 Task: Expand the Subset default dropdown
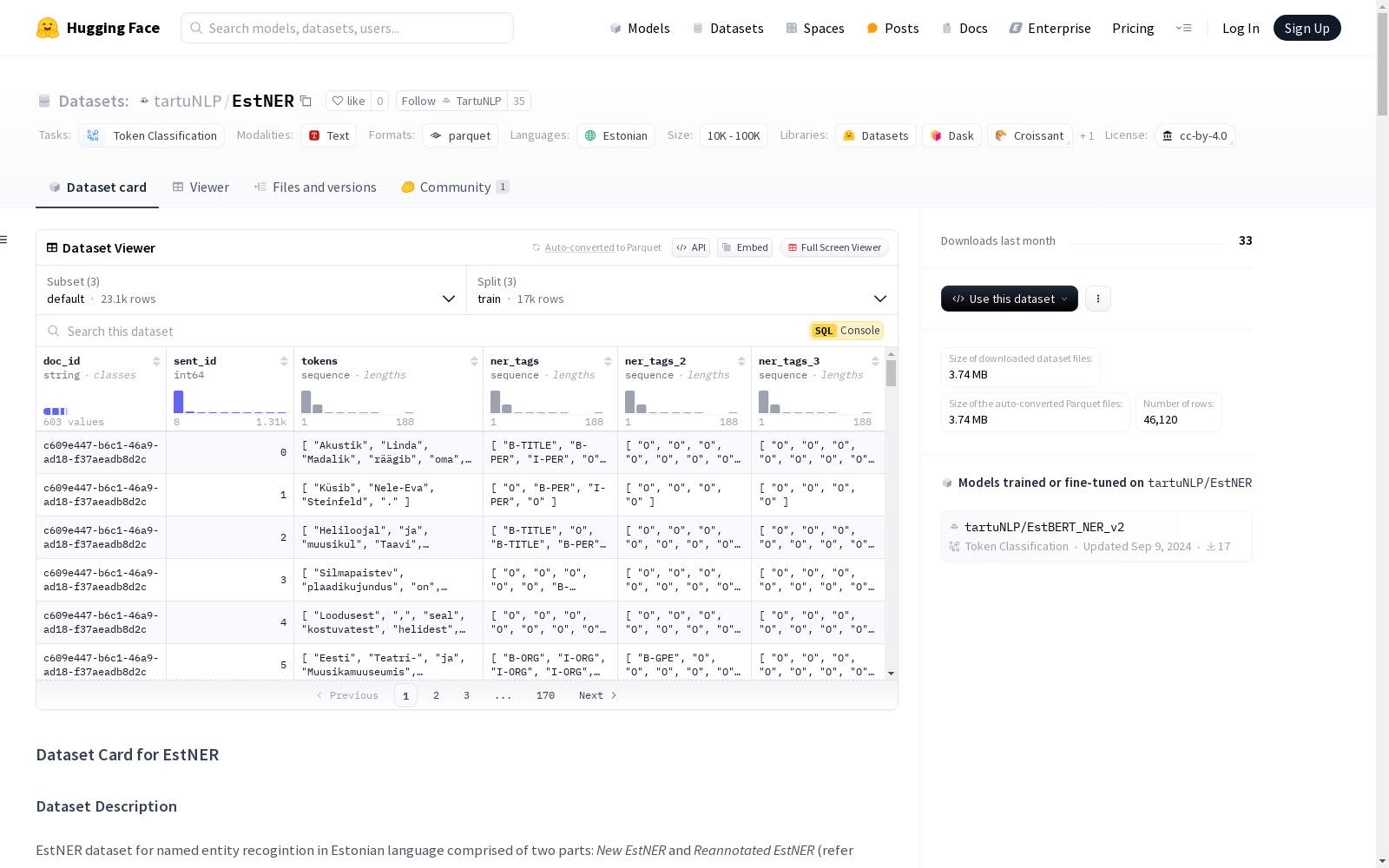tap(252, 290)
